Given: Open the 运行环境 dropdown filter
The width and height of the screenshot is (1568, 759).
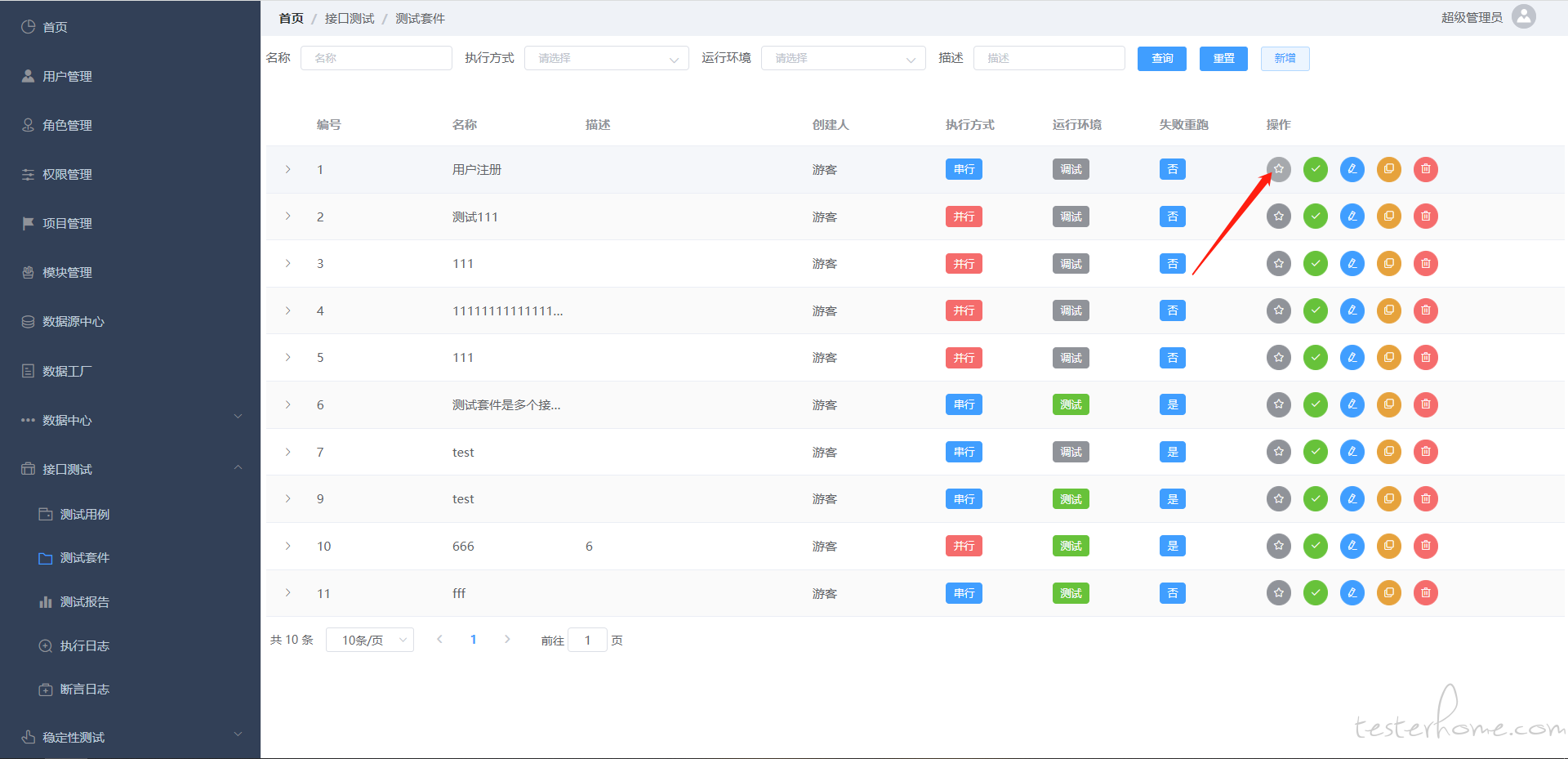Looking at the screenshot, I should 843,58.
